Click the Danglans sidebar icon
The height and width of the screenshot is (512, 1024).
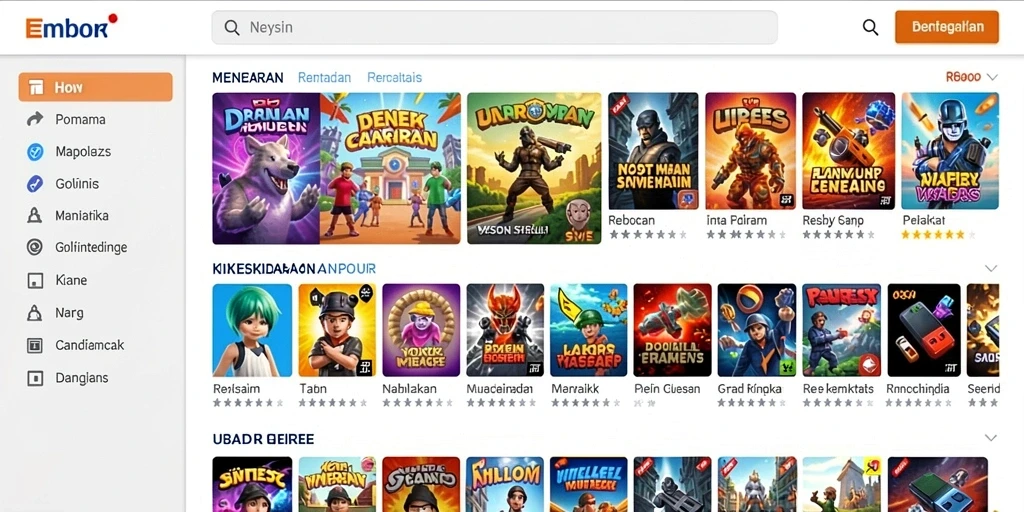coord(35,377)
